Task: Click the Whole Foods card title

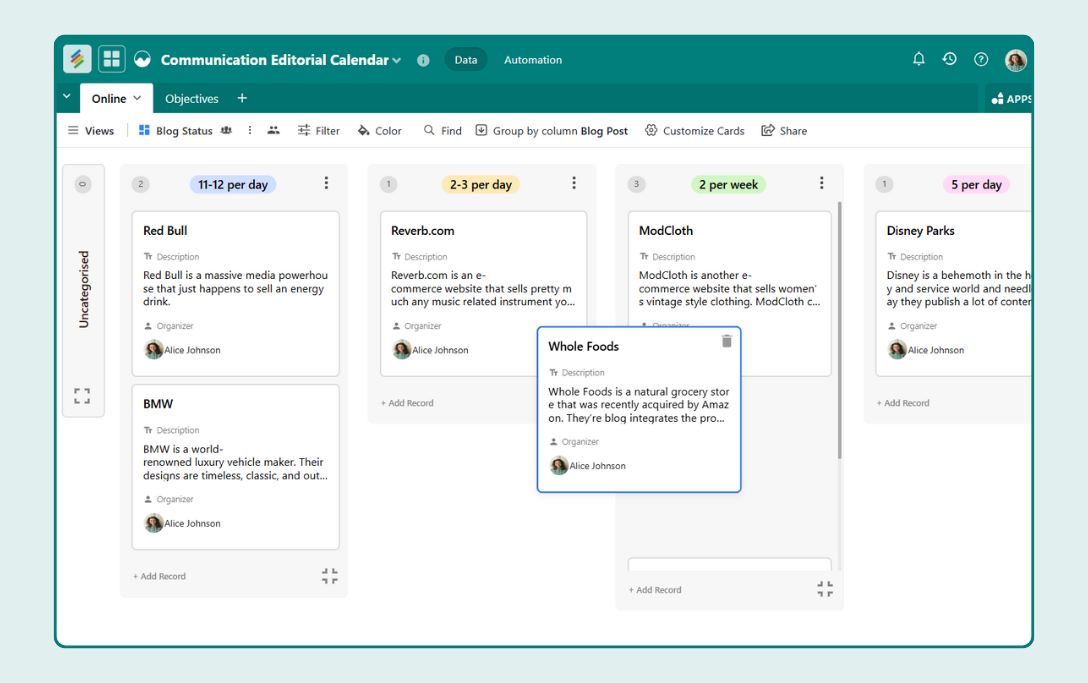Action: tap(584, 346)
